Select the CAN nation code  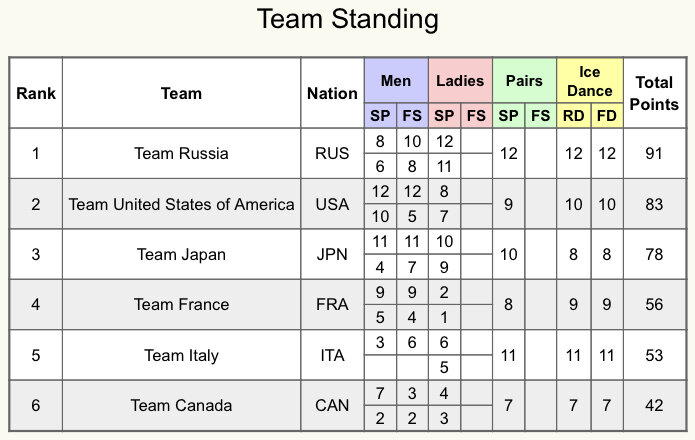point(332,405)
